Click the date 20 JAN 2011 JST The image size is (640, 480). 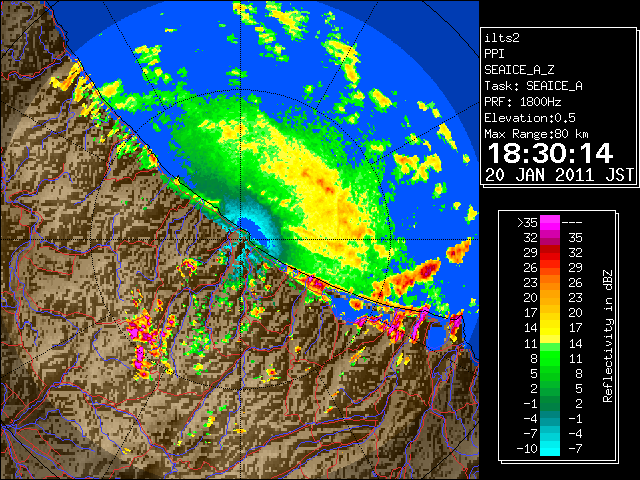click(x=559, y=175)
